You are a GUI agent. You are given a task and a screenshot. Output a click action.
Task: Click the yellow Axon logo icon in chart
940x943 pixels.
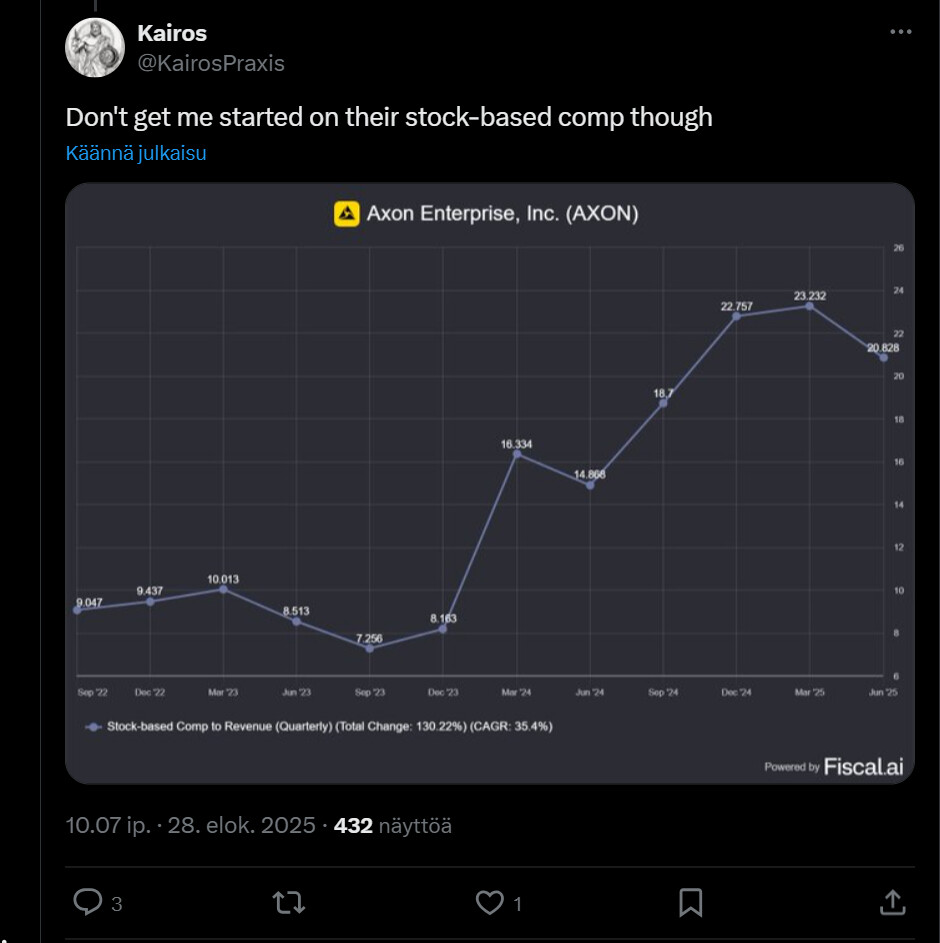(346, 213)
